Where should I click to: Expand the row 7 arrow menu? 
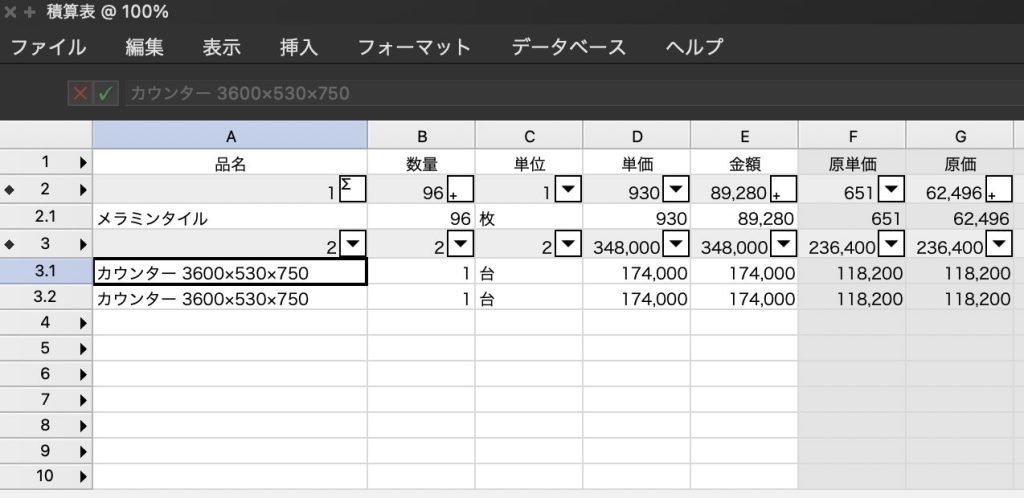pyautogui.click(x=84, y=399)
